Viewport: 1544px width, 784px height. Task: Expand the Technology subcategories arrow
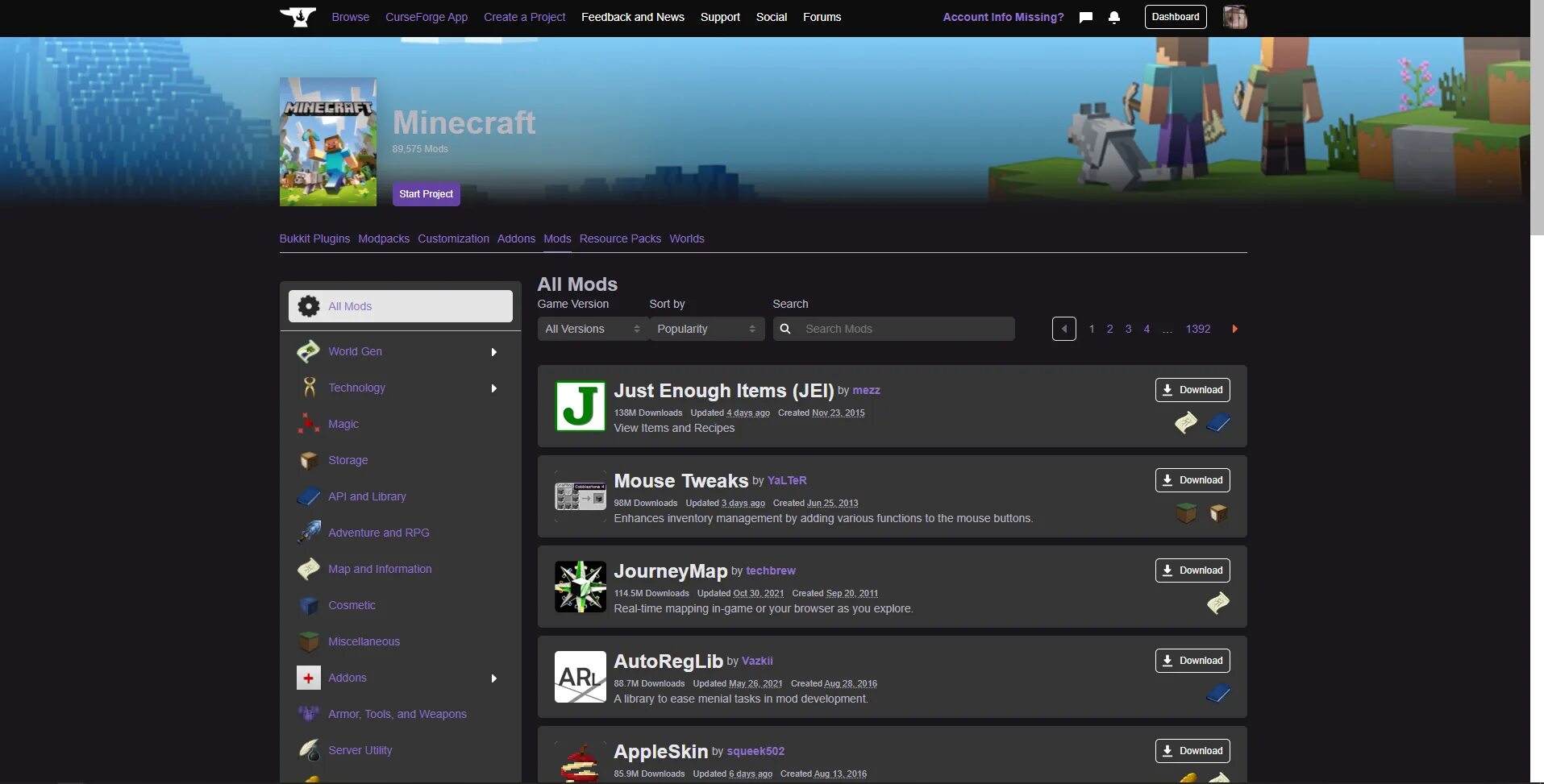coord(494,388)
